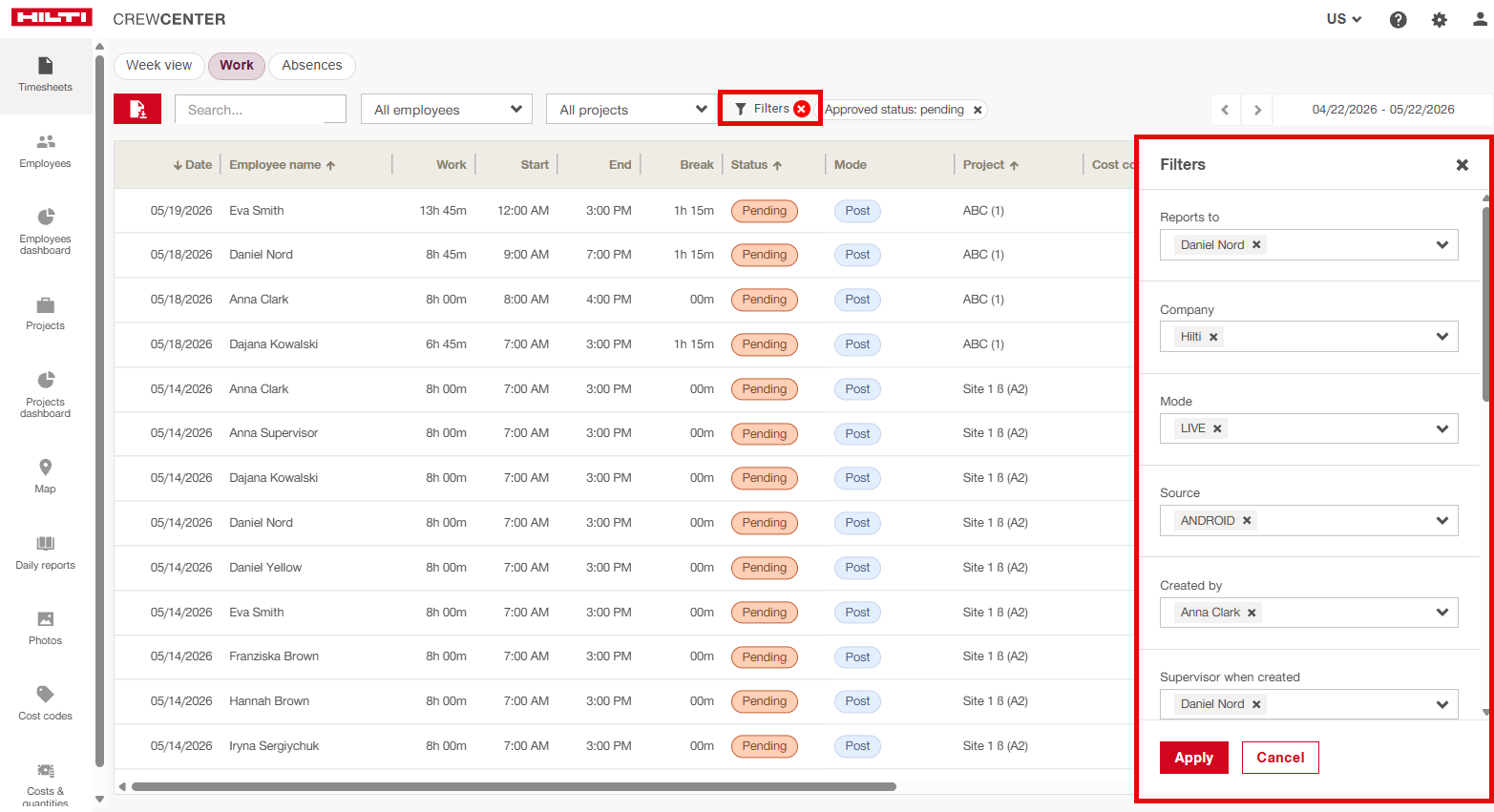Open settings gear icon
Image resolution: width=1494 pixels, height=812 pixels.
tap(1440, 20)
